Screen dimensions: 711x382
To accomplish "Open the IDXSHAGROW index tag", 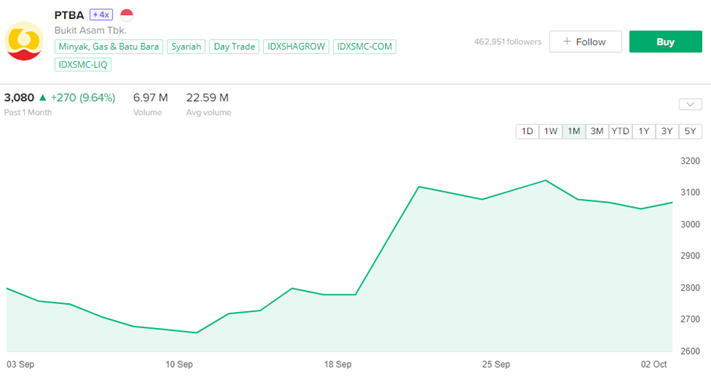I will click(296, 47).
